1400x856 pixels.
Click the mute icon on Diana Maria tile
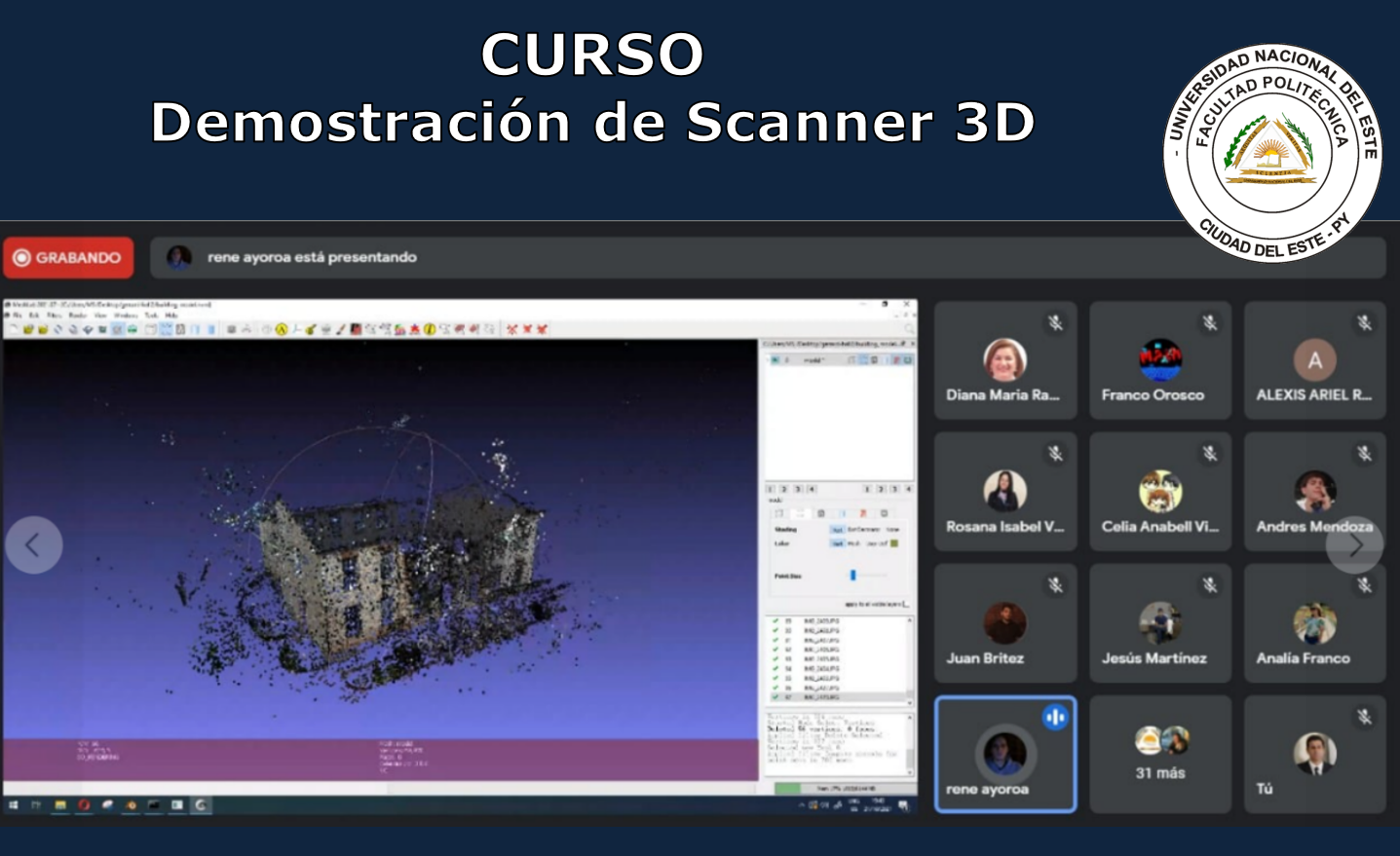1055,322
